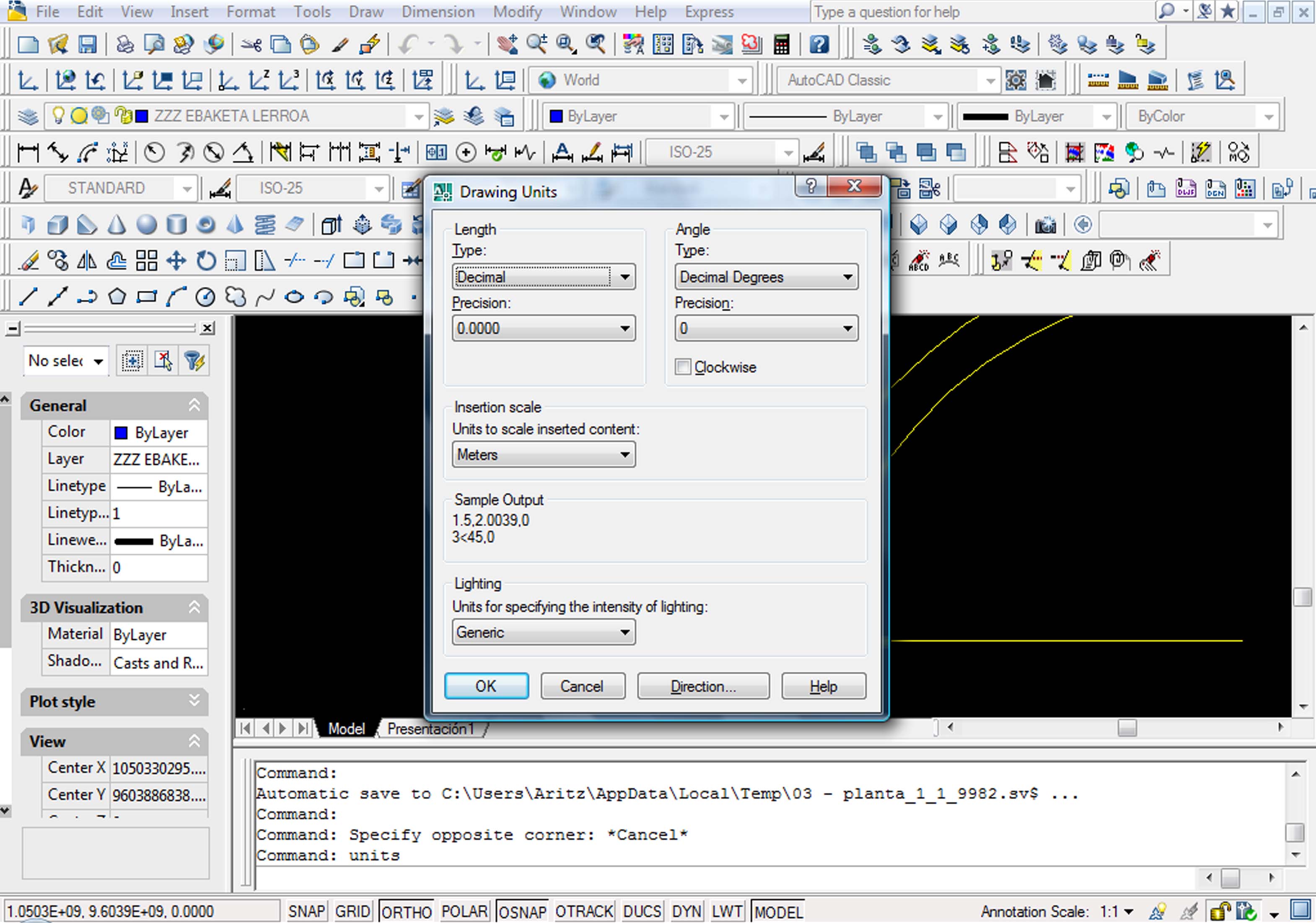The height and width of the screenshot is (923, 1316).
Task: Select the Sphere 3D solid tool
Action: [147, 225]
